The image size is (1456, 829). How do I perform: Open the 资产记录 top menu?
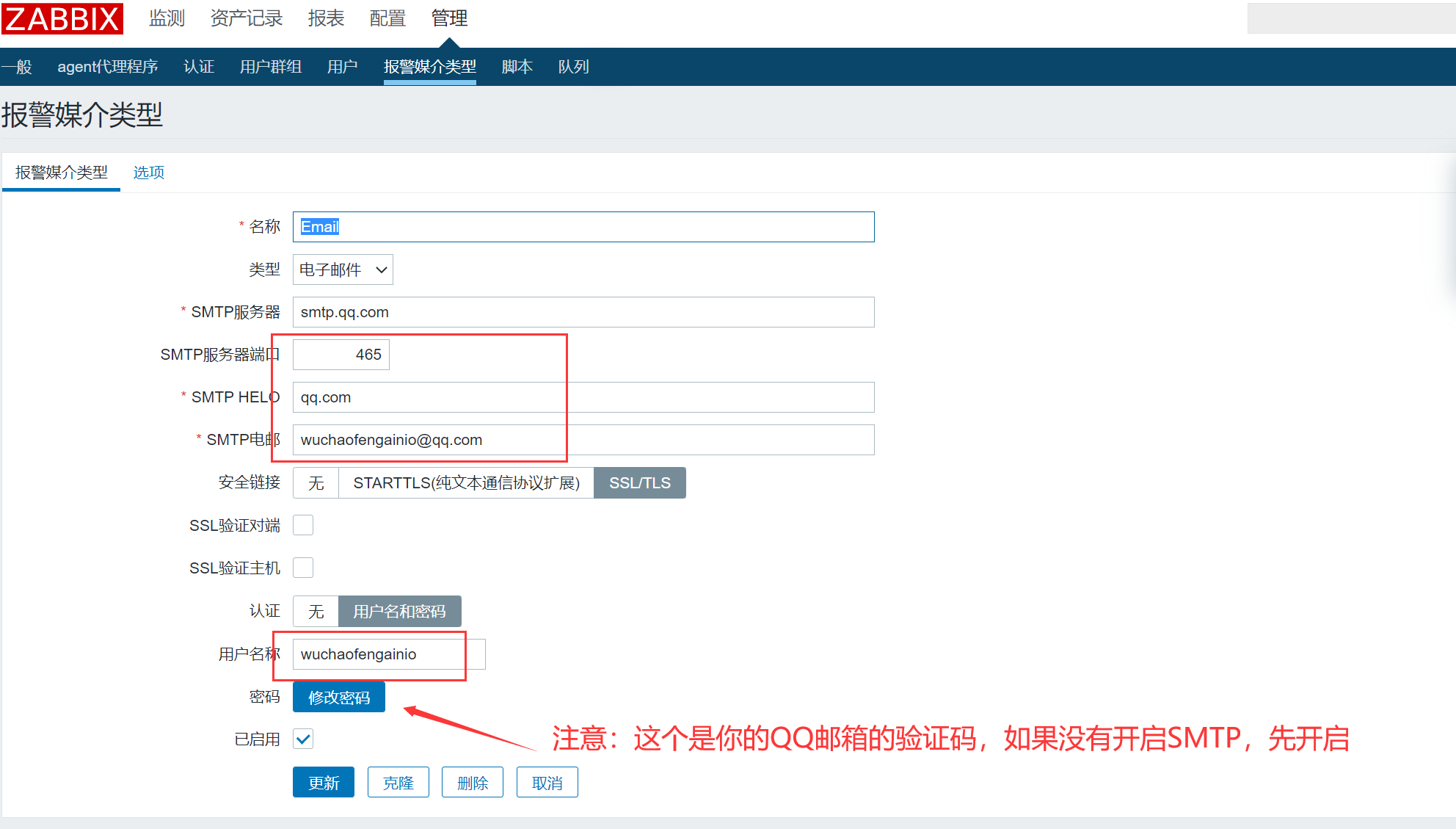[x=247, y=18]
